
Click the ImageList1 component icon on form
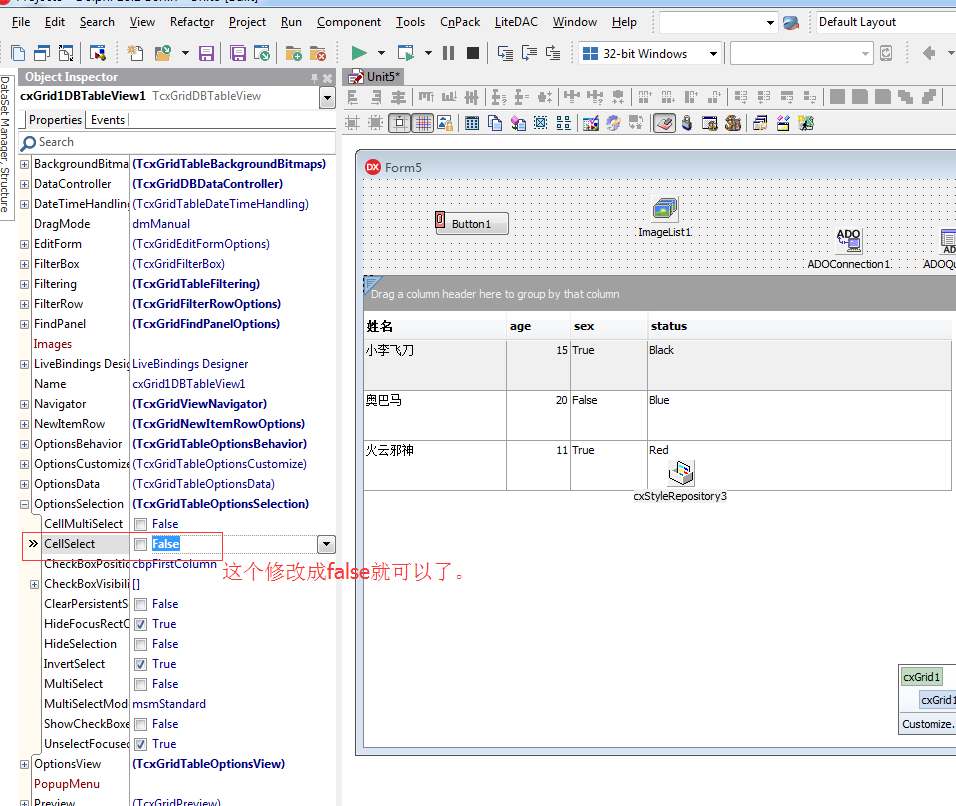[x=665, y=209]
